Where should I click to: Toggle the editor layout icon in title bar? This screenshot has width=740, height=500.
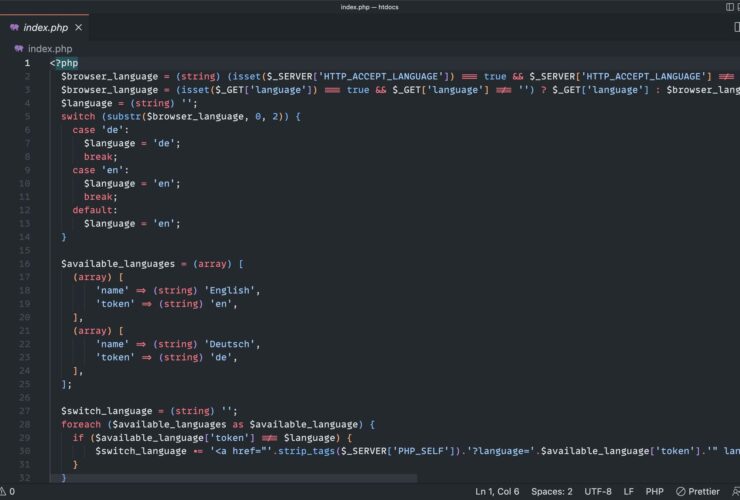tap(730, 7)
